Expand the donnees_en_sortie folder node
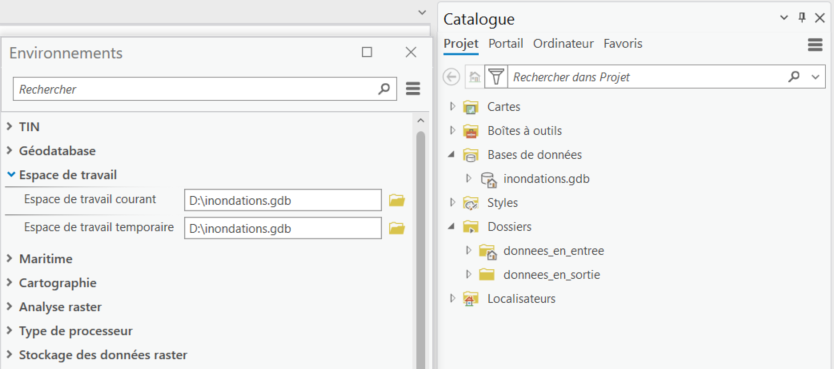 (469, 274)
